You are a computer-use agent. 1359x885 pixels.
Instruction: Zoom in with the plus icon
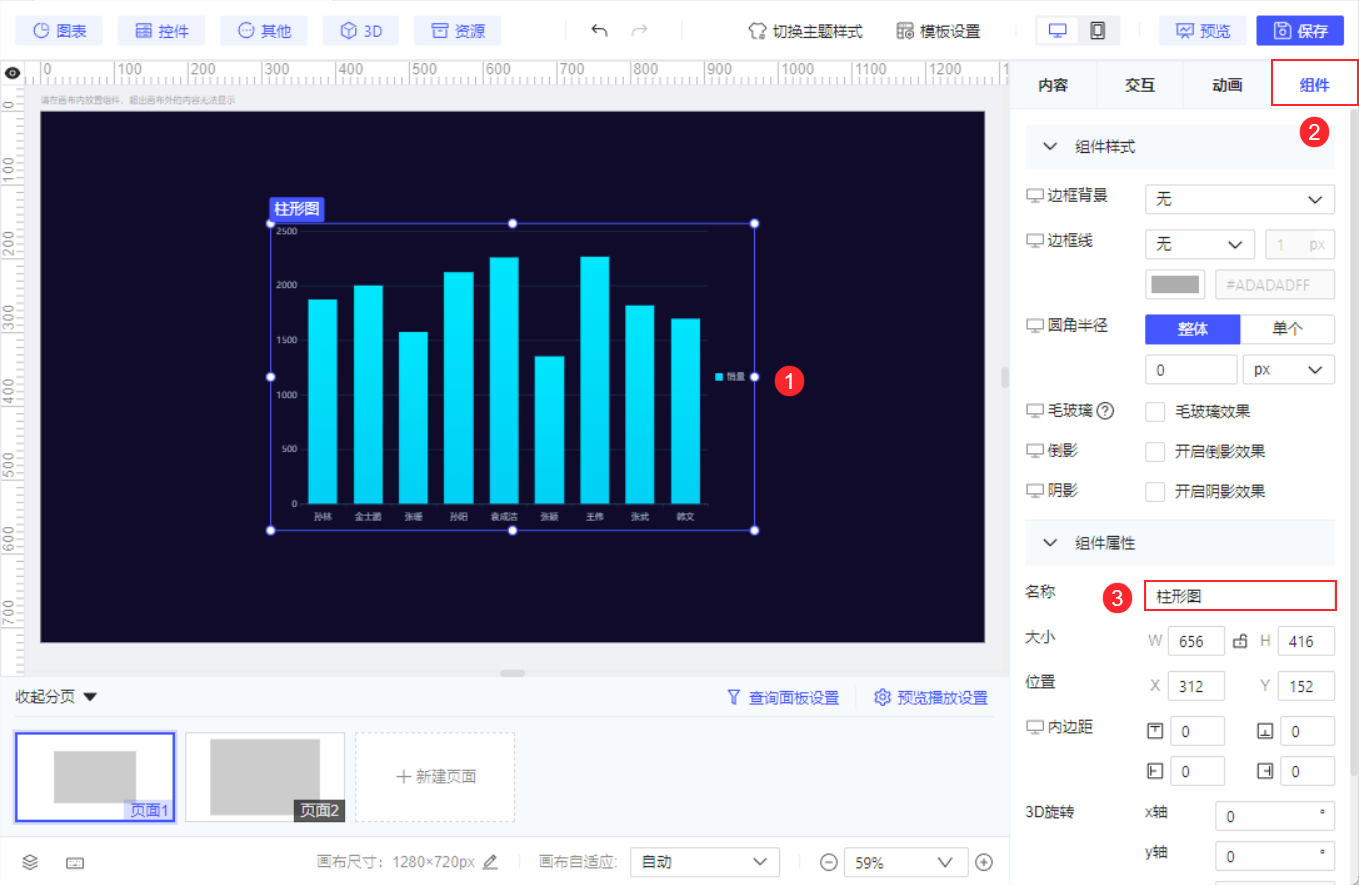984,862
